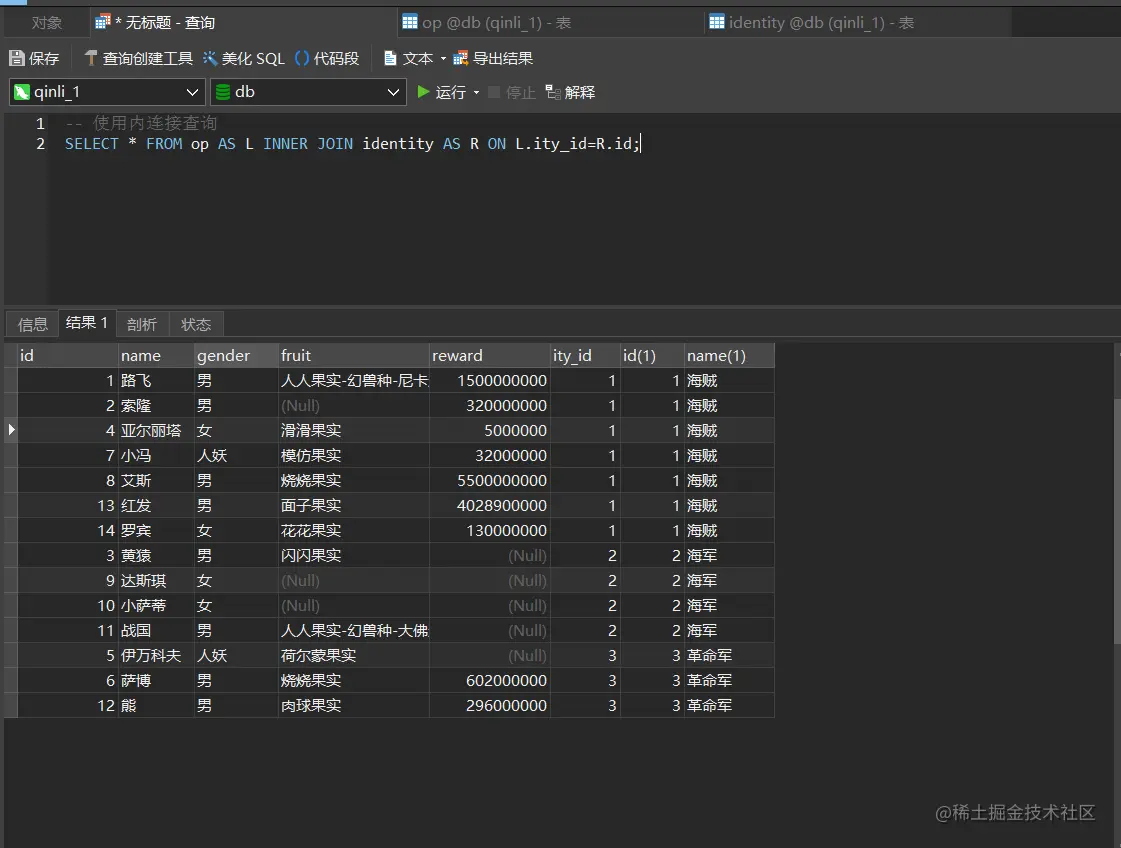Screen dimensions: 1121x848
Task: Click Export Results (导出结果)
Action: tap(493, 59)
